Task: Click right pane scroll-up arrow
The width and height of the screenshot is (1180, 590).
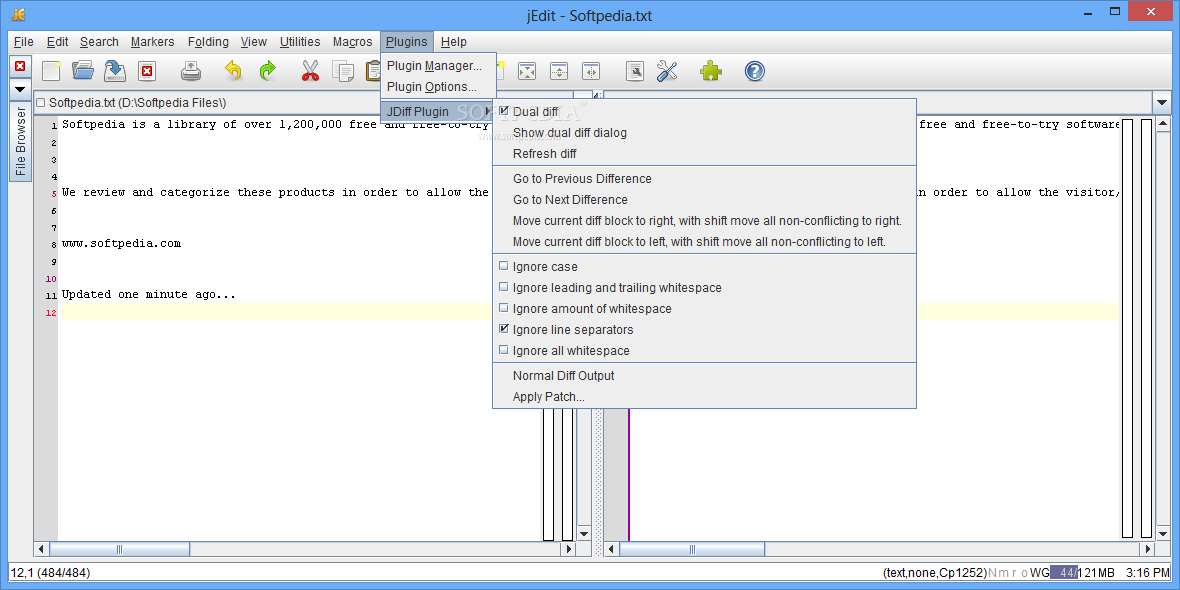Action: pyautogui.click(x=1163, y=123)
